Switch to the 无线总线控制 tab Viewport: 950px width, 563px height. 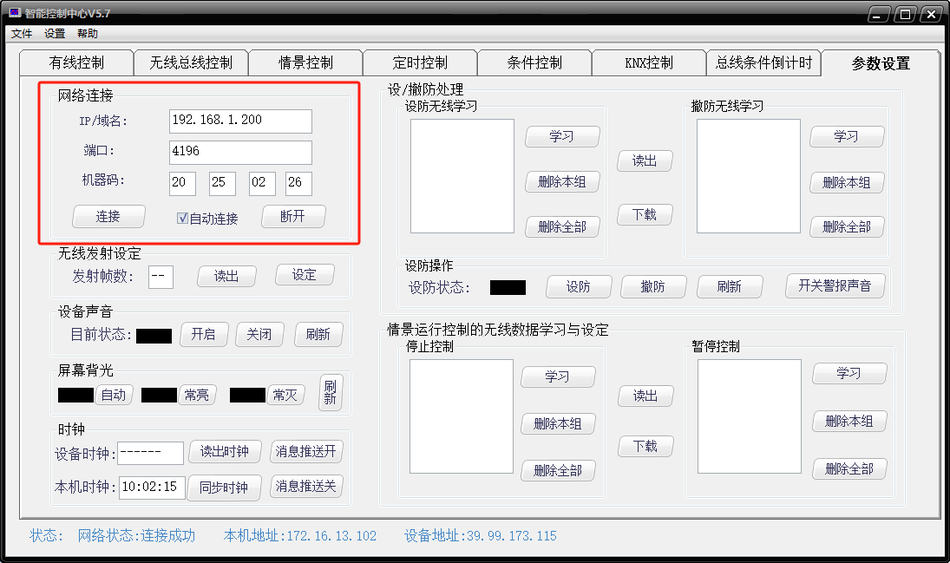point(191,62)
